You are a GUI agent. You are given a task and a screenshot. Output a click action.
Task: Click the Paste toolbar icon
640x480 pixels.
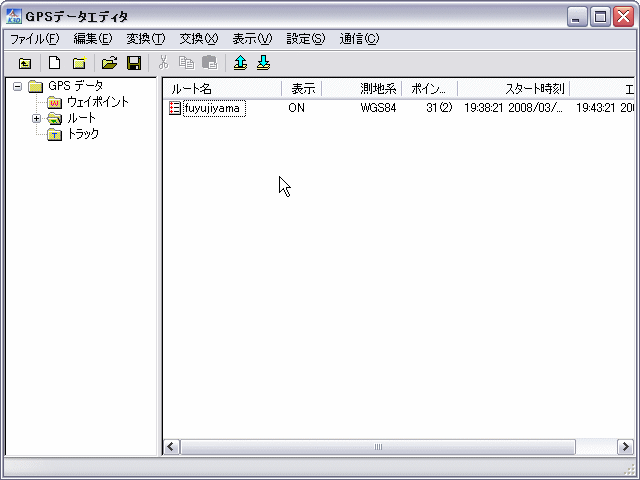[210, 63]
